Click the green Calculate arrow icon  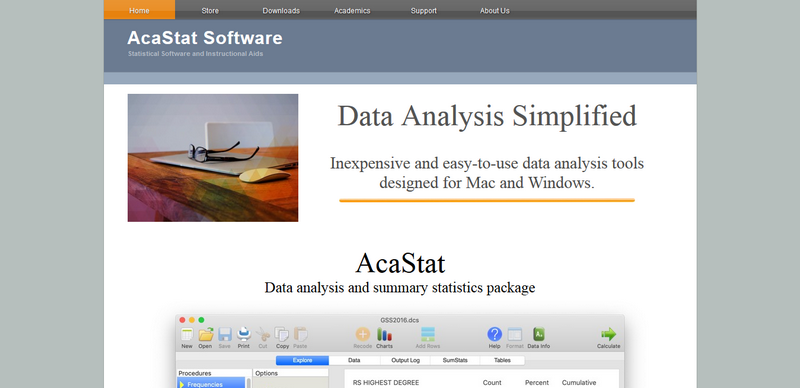(608, 334)
